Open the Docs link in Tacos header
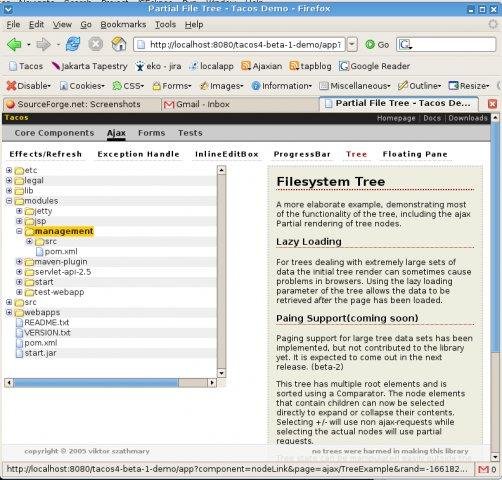The width and height of the screenshot is (502, 480). click(432, 118)
